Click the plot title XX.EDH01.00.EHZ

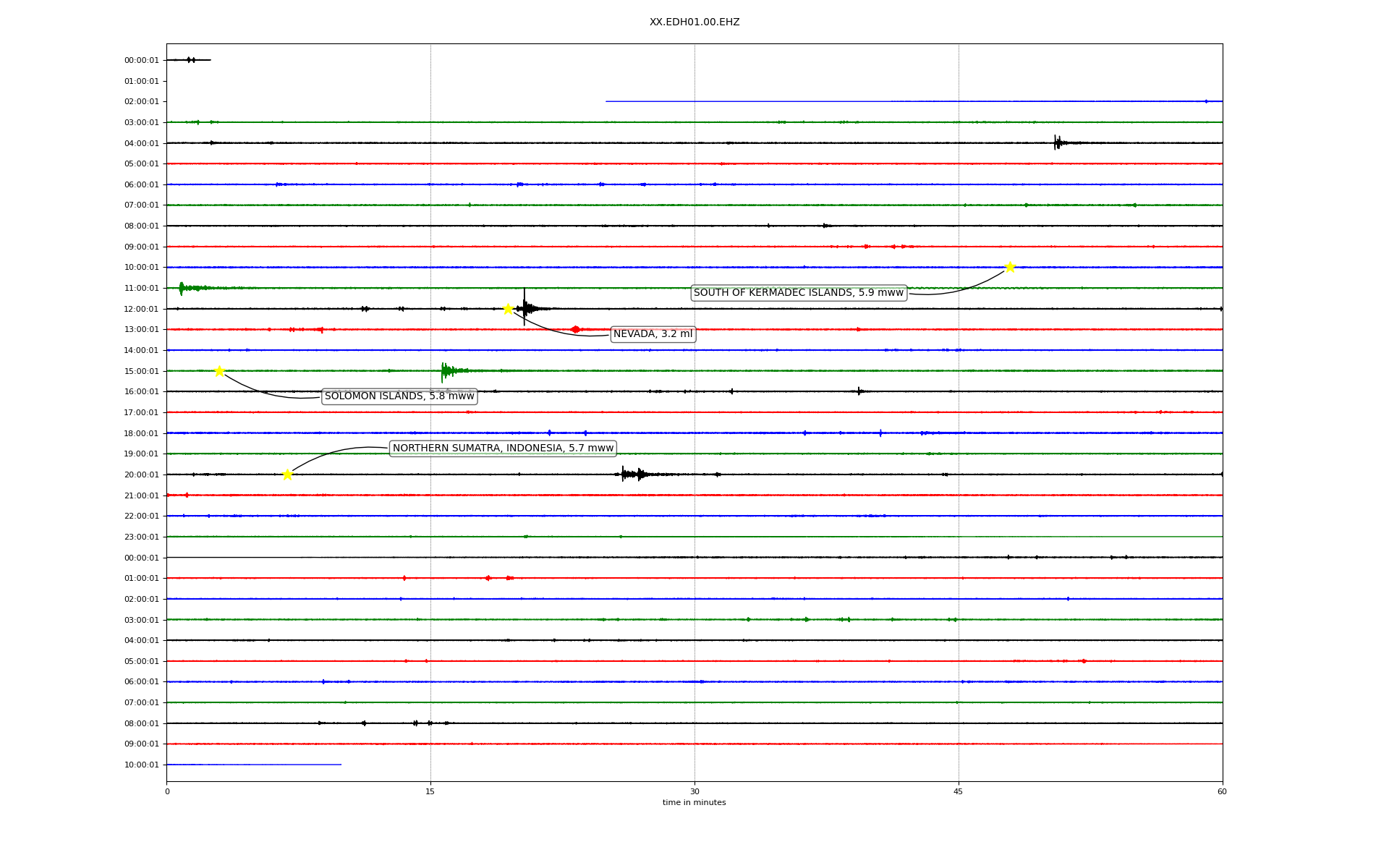[x=694, y=22]
